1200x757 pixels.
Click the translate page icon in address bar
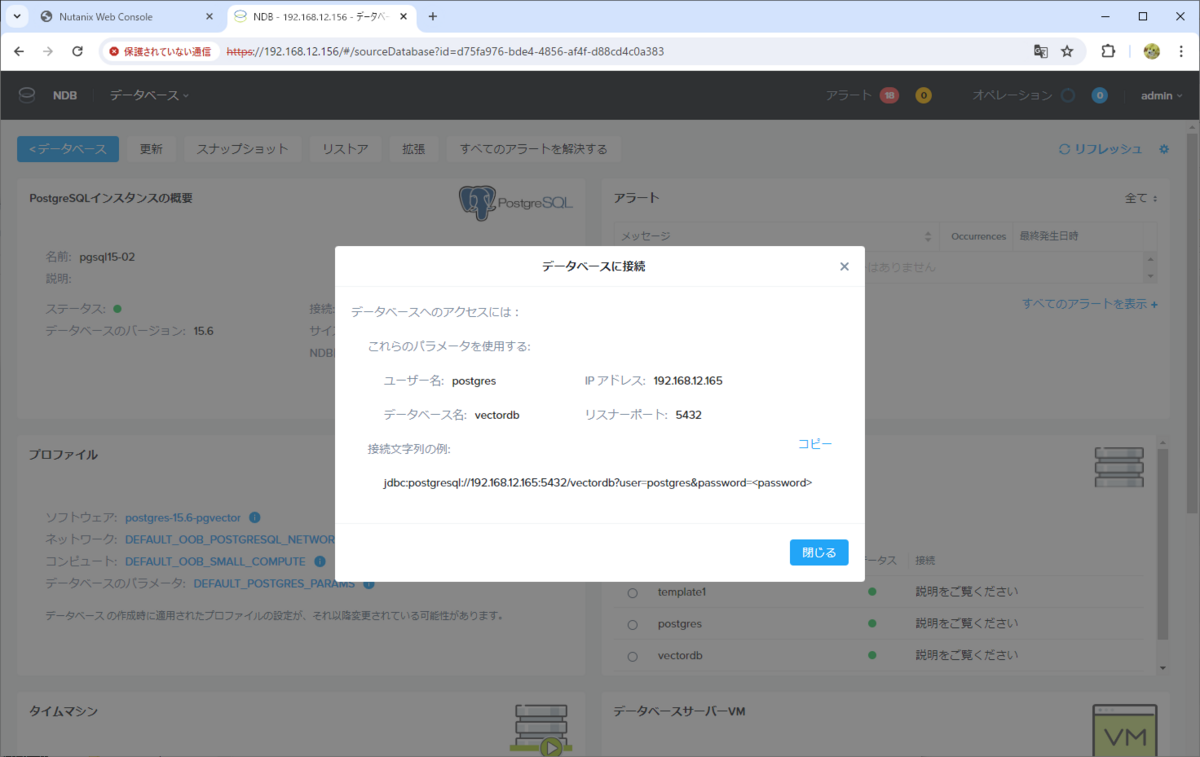click(1040, 51)
